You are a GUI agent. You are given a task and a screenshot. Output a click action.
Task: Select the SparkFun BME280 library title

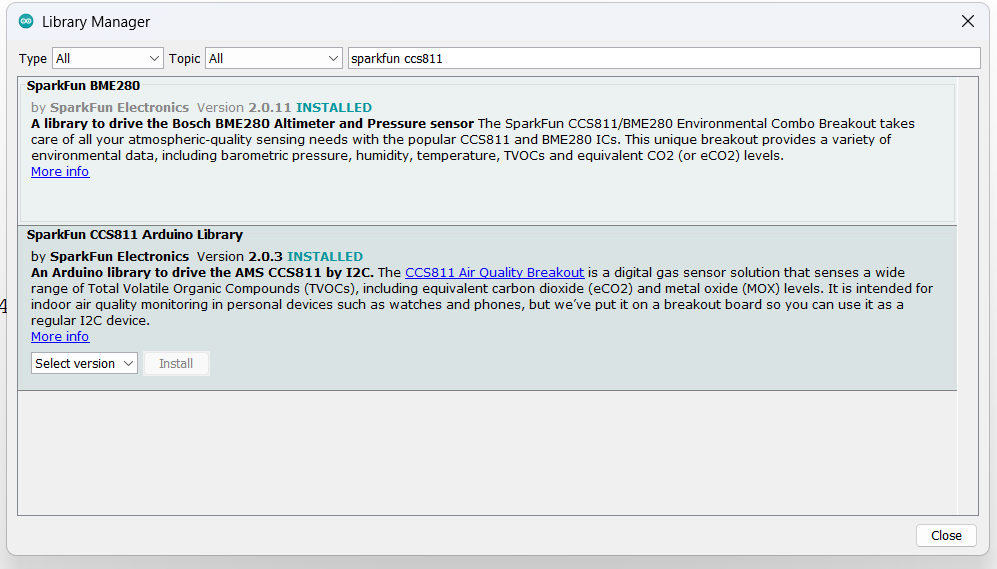coord(83,85)
